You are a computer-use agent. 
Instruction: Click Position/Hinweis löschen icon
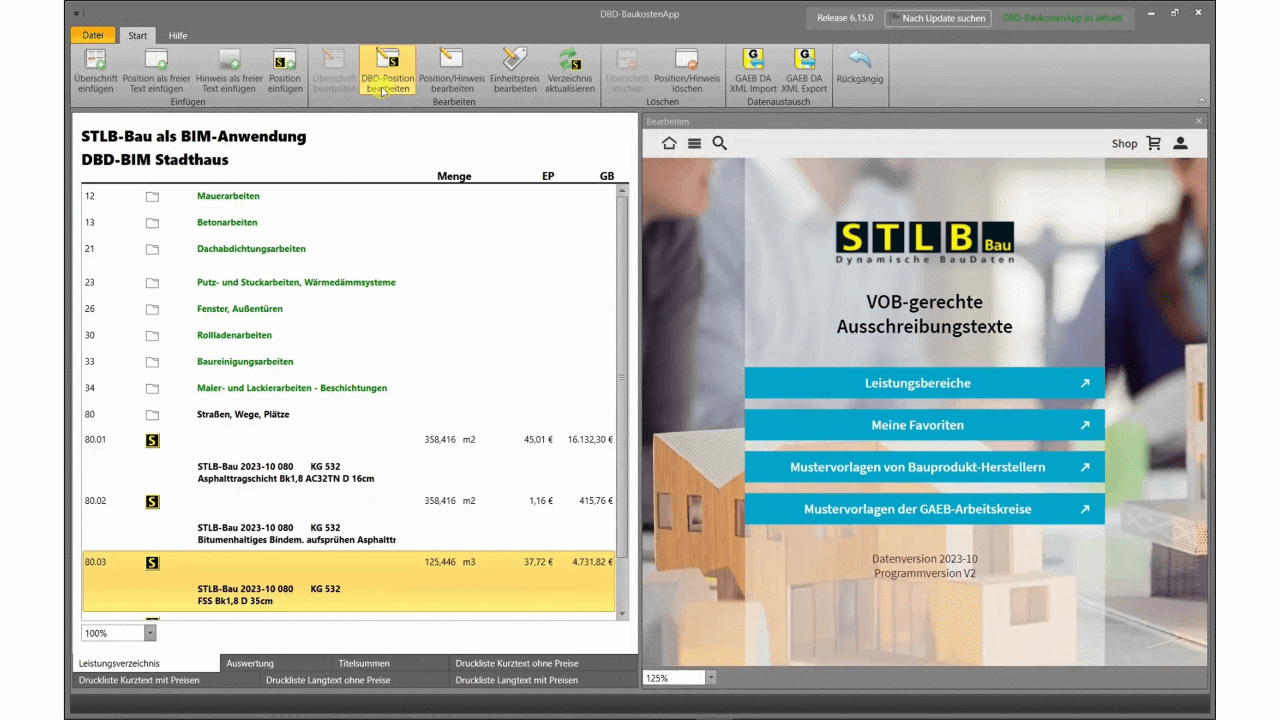click(687, 59)
